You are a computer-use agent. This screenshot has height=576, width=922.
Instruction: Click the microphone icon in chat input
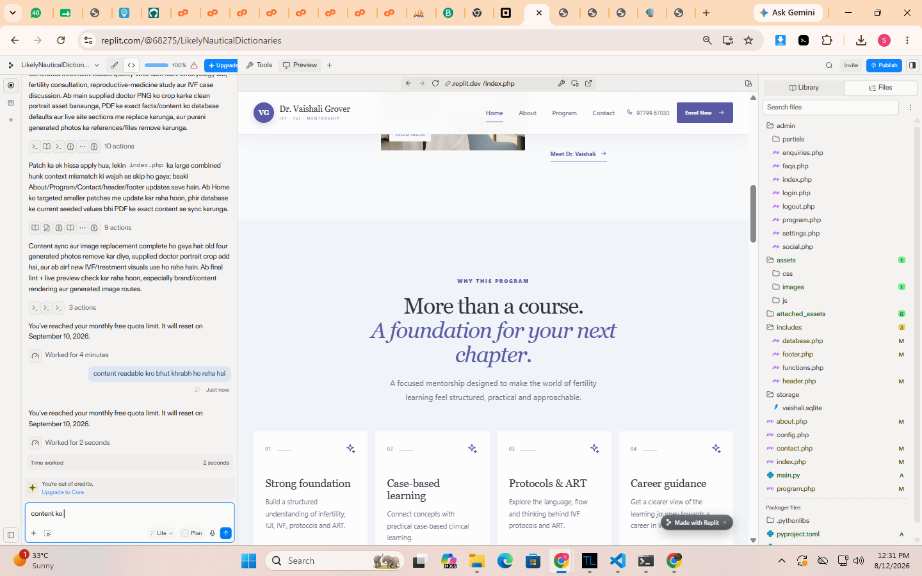212,533
